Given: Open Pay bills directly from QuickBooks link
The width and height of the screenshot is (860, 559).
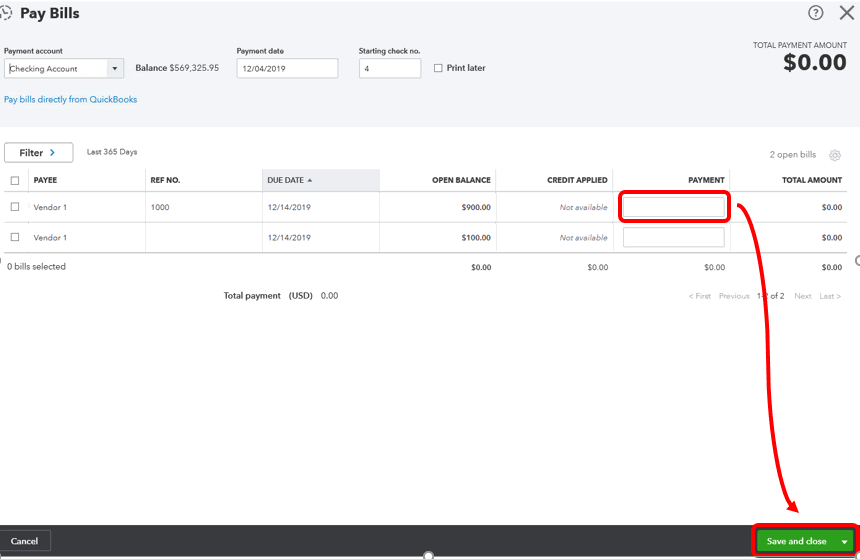Looking at the screenshot, I should (x=70, y=99).
